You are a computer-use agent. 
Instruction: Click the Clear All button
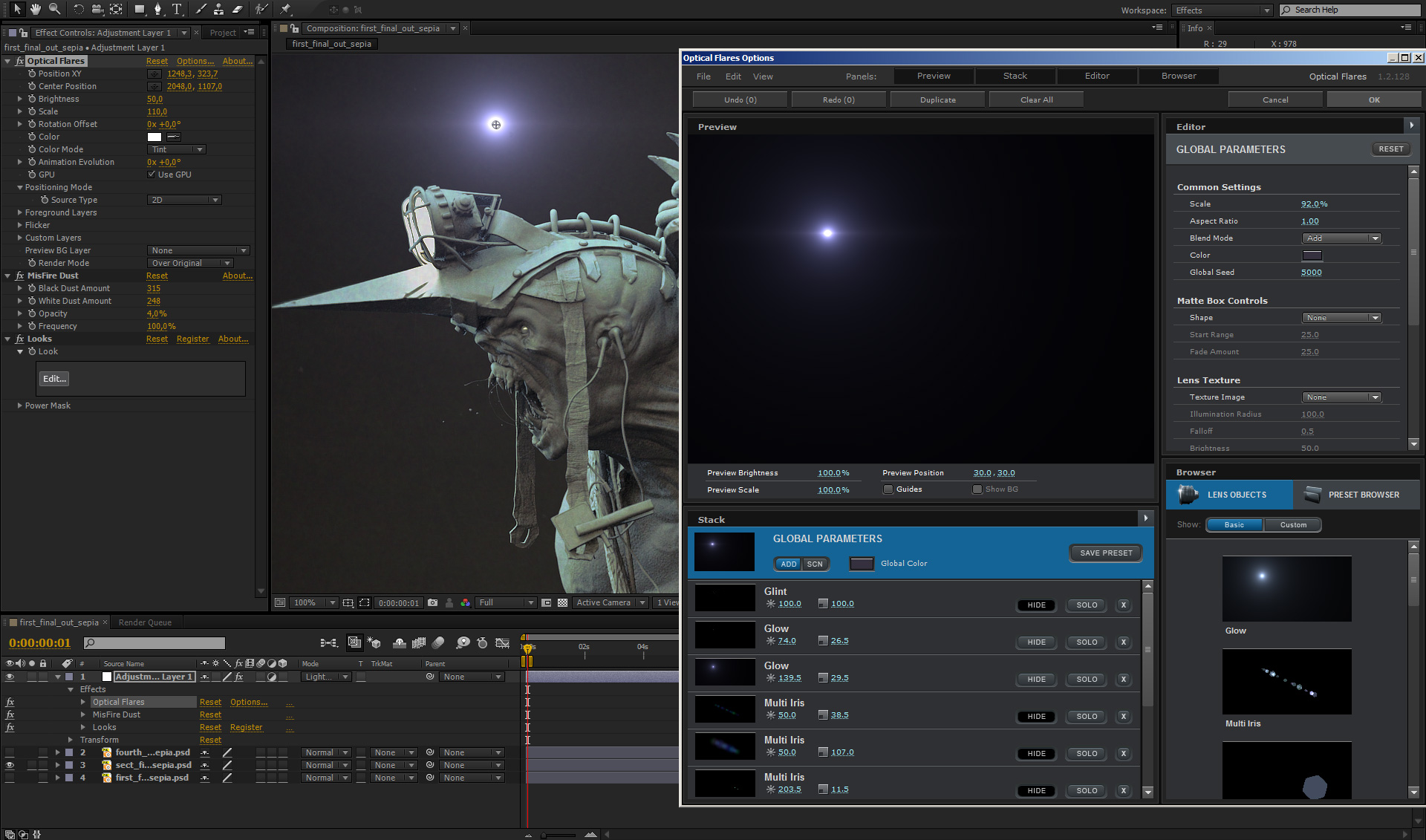pyautogui.click(x=1036, y=100)
